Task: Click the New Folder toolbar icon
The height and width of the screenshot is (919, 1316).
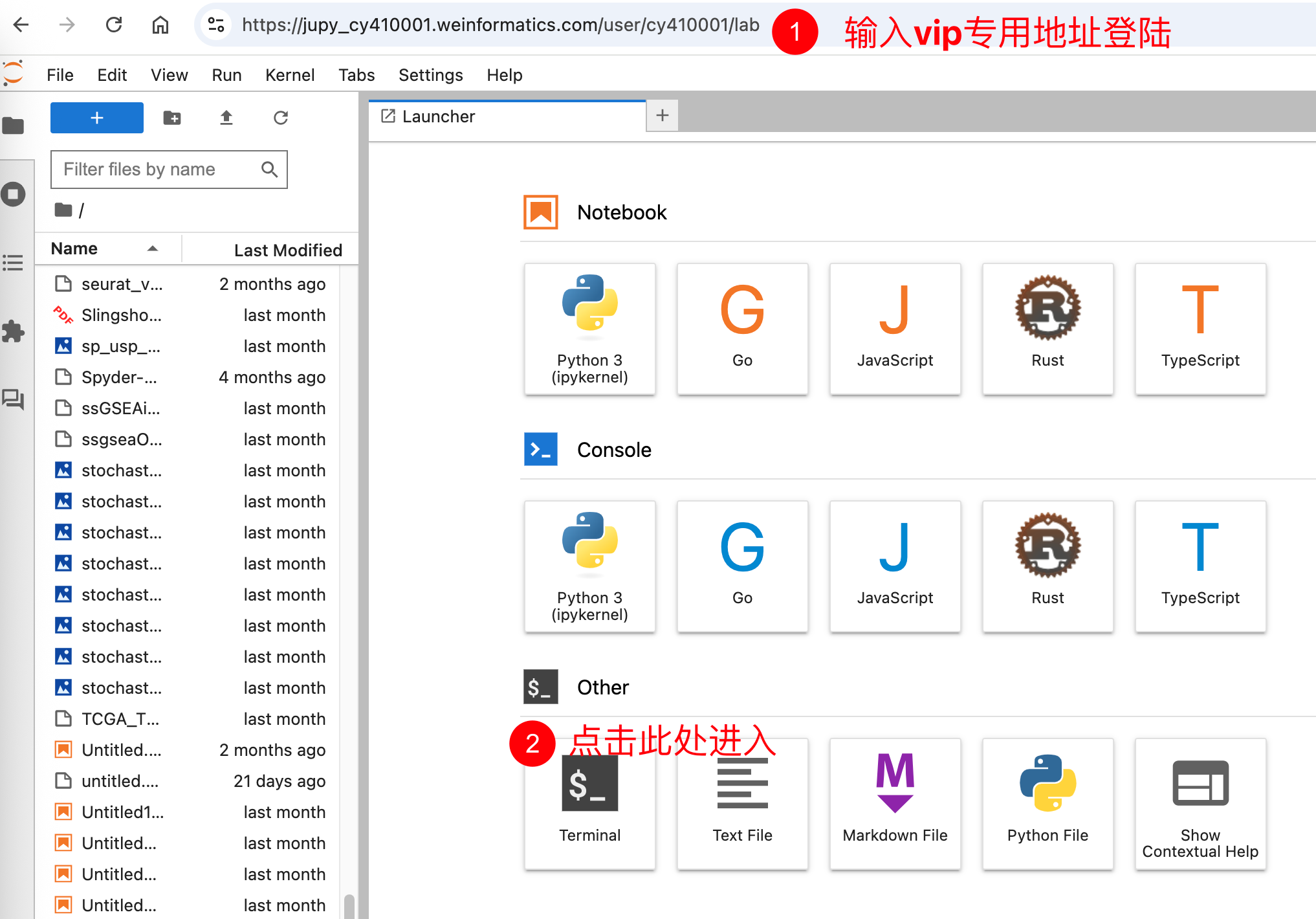Action: [x=172, y=118]
